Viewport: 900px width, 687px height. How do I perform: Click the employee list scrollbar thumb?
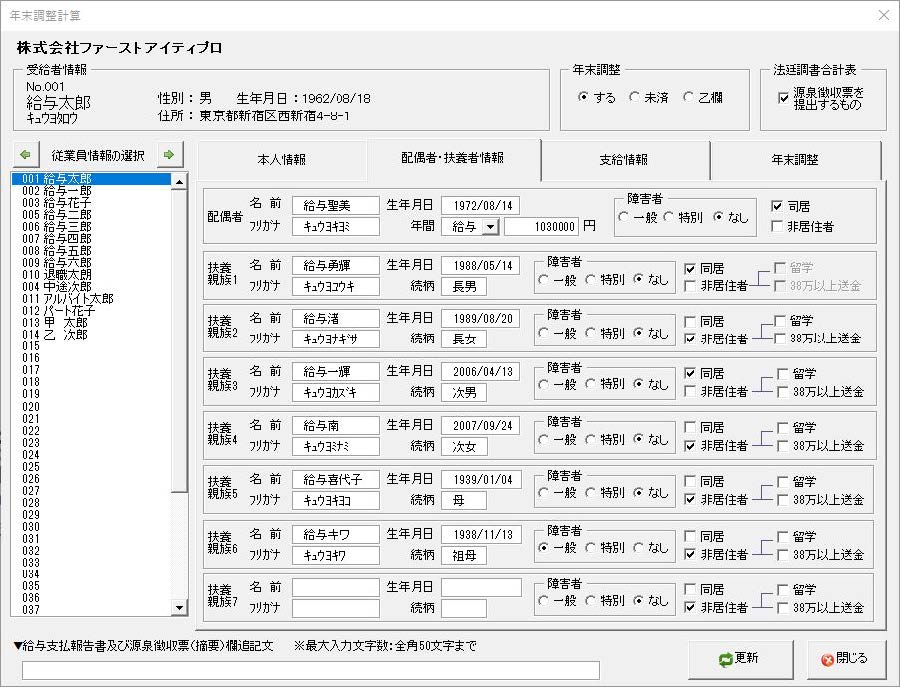coord(180,341)
